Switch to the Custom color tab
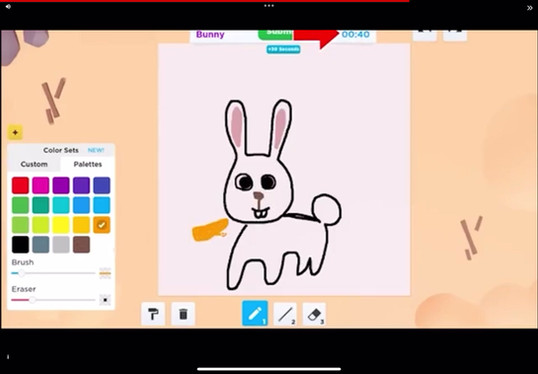This screenshot has width=538, height=374. pyautogui.click(x=34, y=164)
